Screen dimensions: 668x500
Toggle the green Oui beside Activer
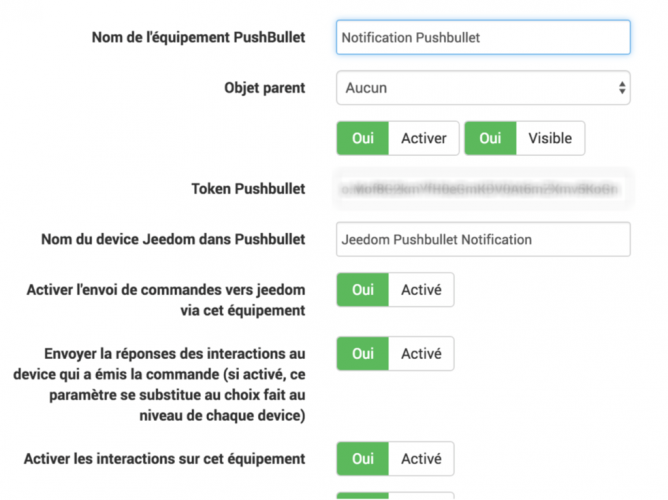(363, 138)
